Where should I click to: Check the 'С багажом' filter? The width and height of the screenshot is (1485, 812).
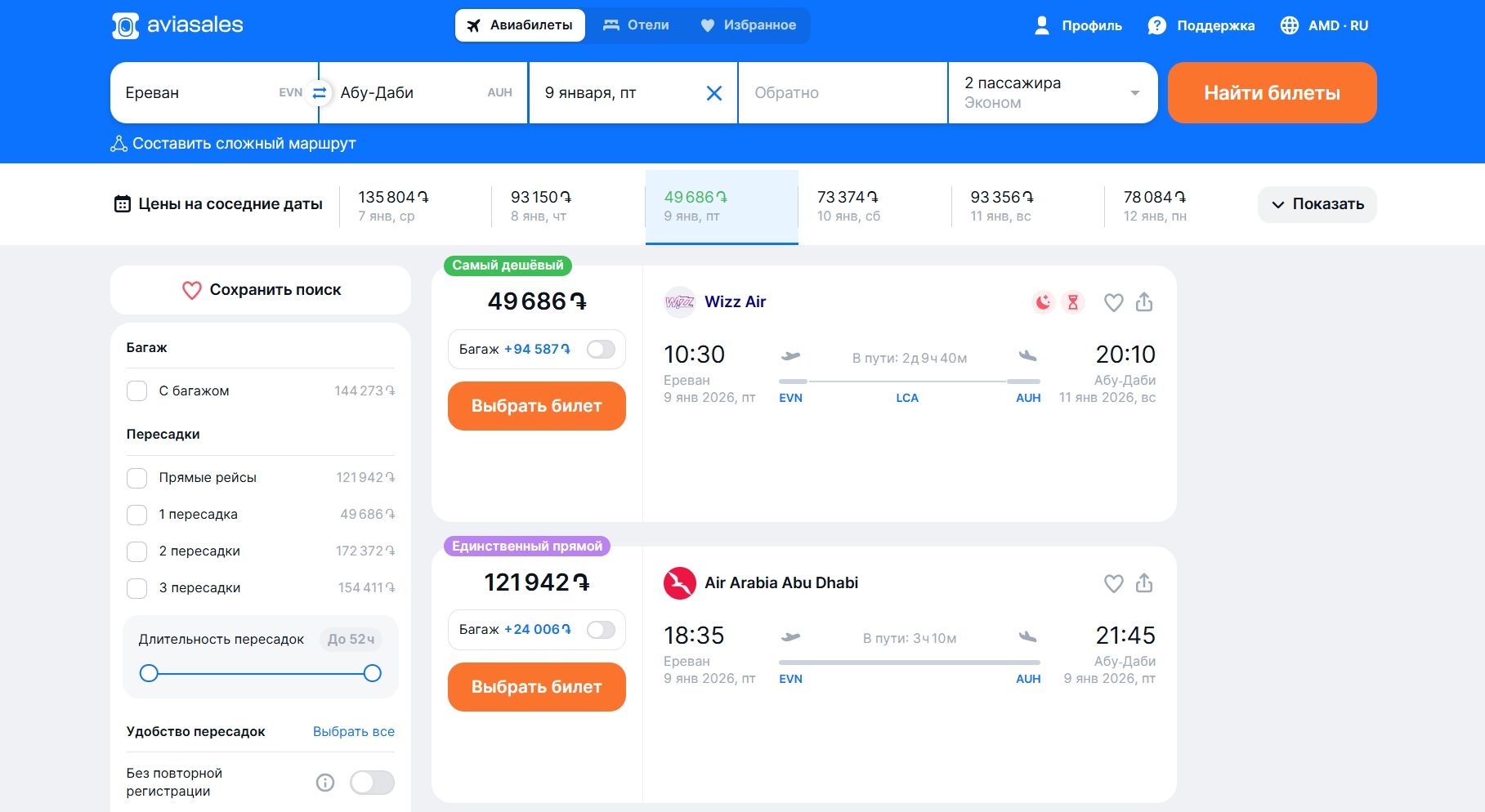137,390
